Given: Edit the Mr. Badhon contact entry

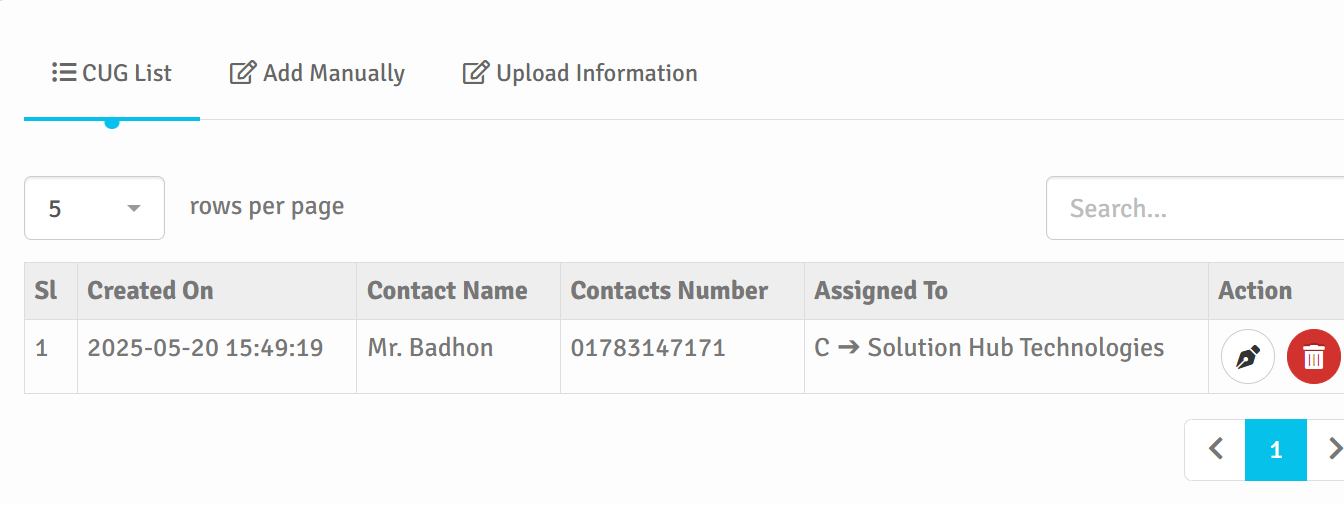Looking at the screenshot, I should point(1247,357).
